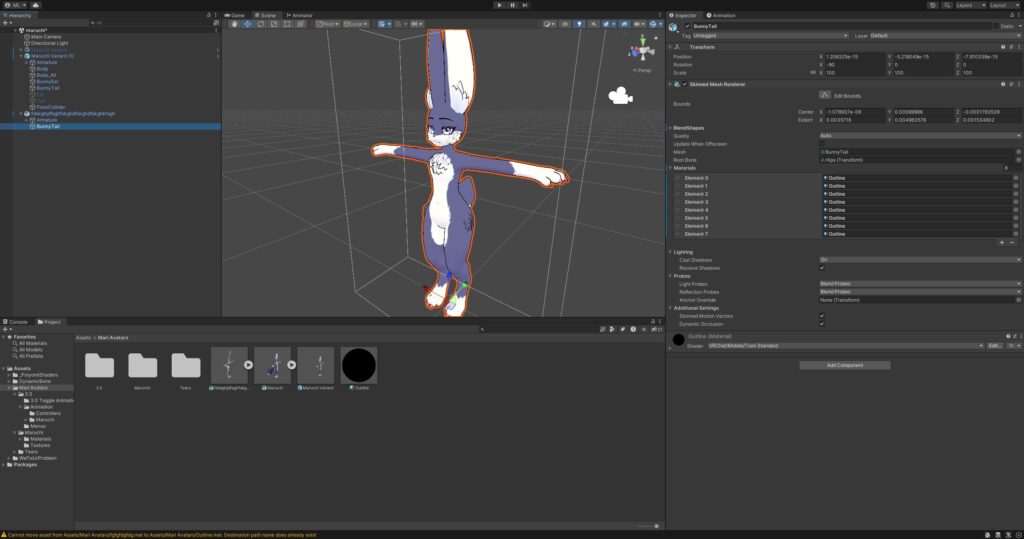Switch to the Animator tab
This screenshot has height=539, width=1024.
tap(300, 15)
